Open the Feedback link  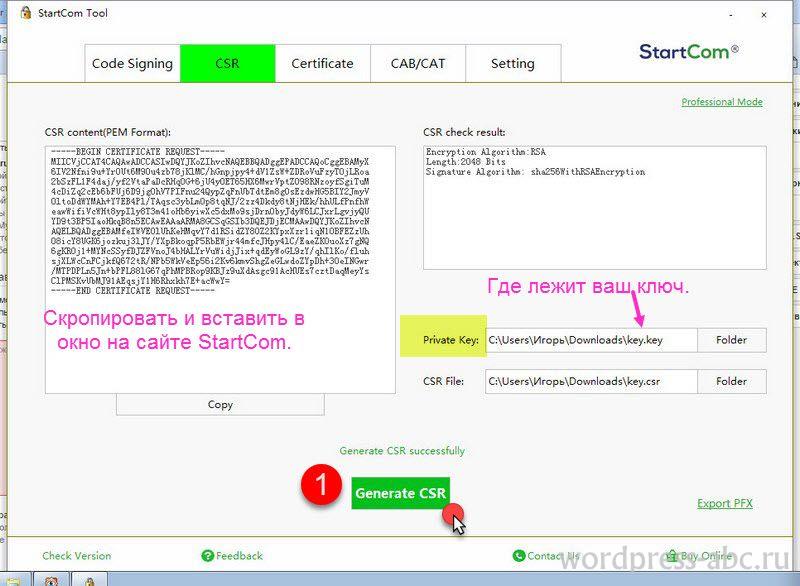[239, 556]
